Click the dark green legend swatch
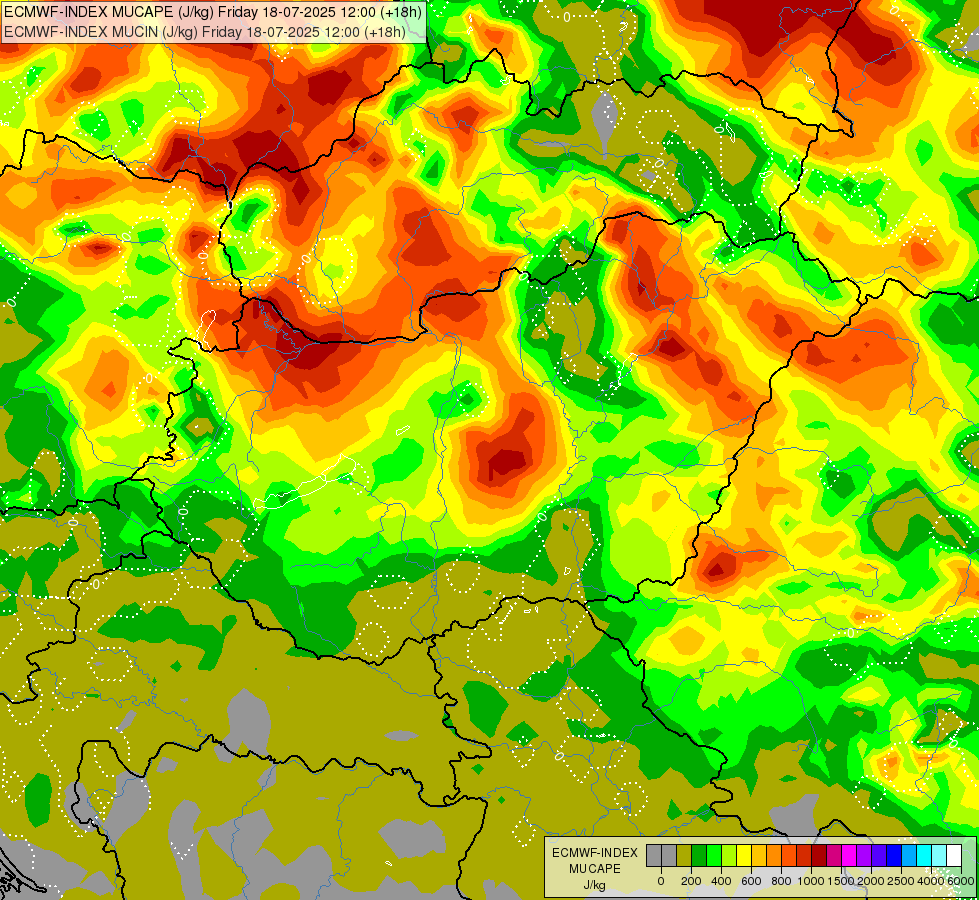Screen dimensions: 979x900 699,855
